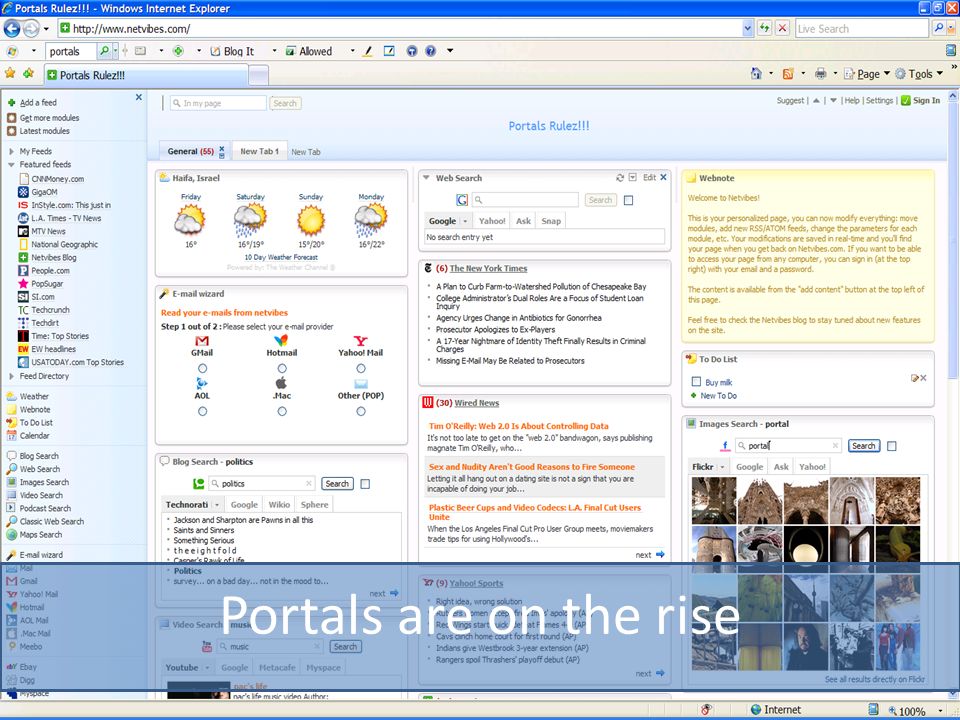
Task: Expand the My Feeds tree
Action: click(11, 151)
